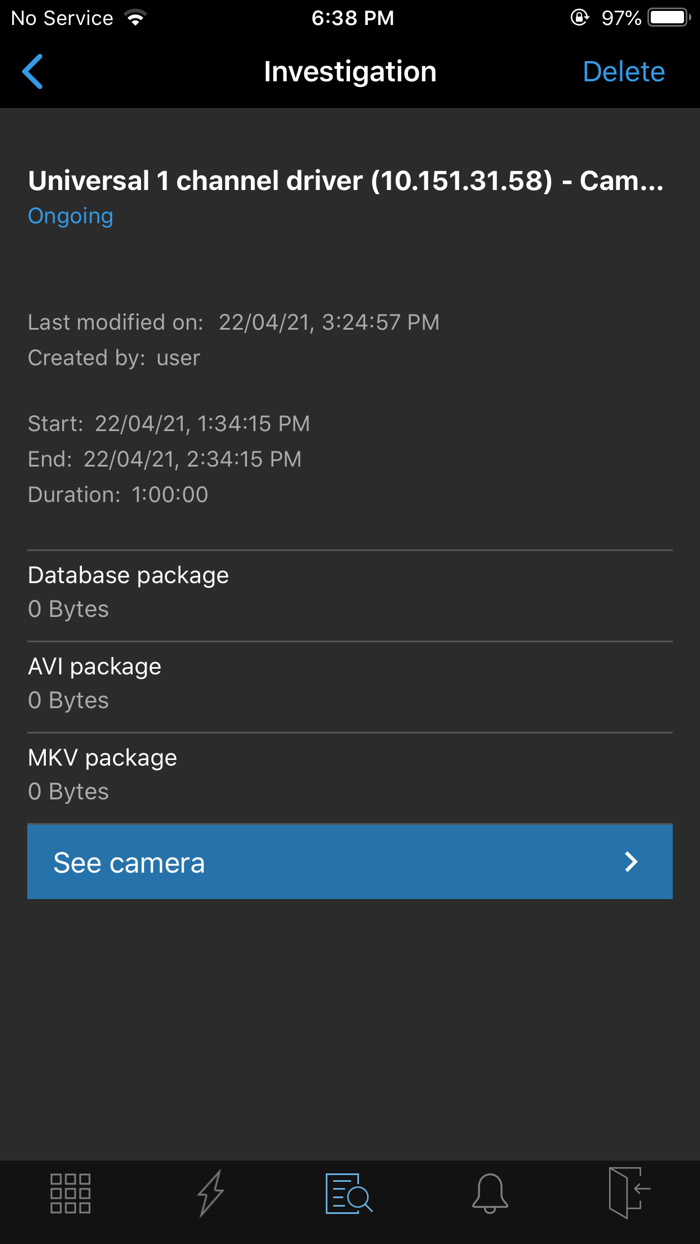Select the Database package row
Viewport: 700px width, 1244px height.
click(349, 592)
